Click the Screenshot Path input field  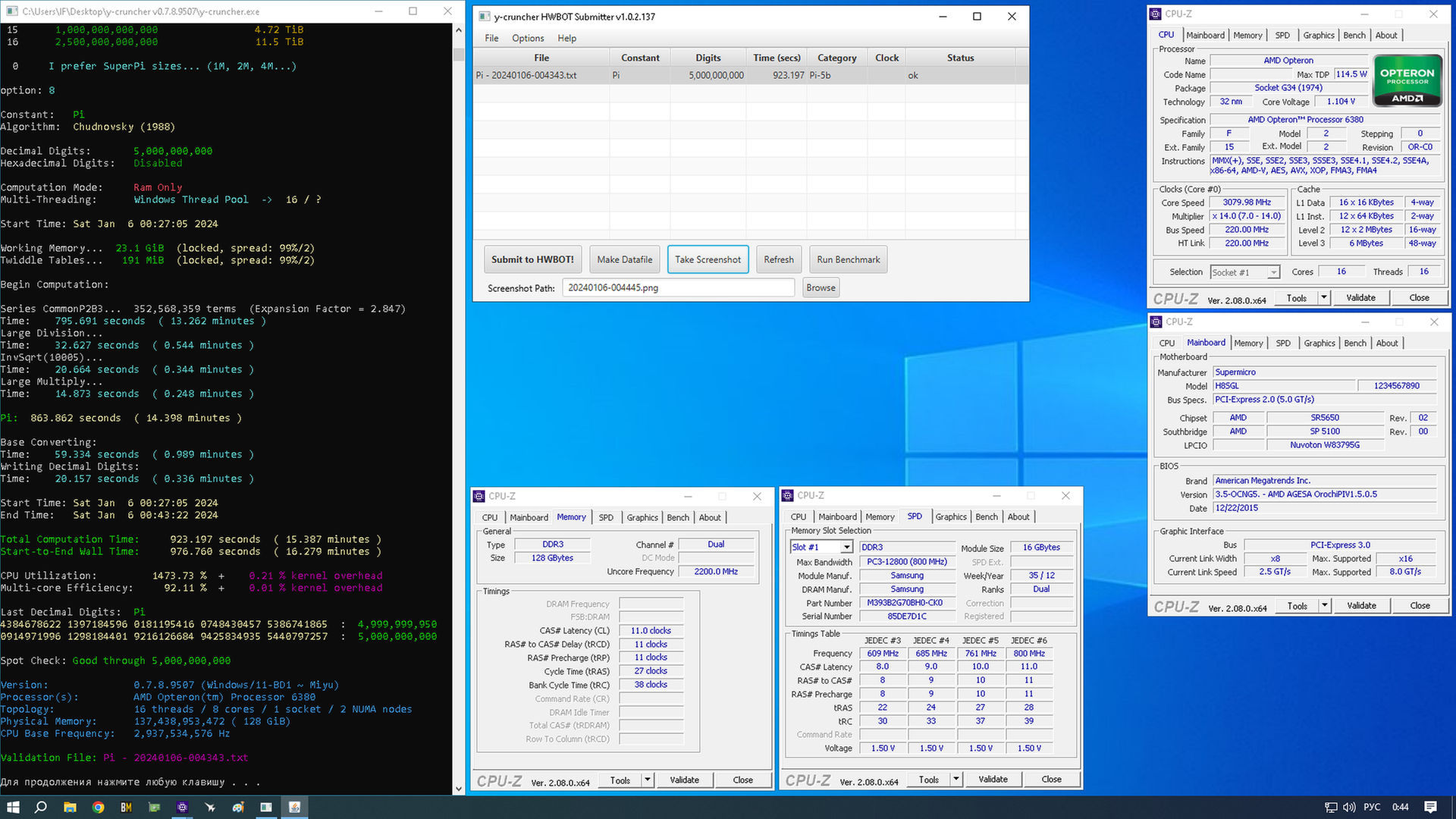[678, 287]
